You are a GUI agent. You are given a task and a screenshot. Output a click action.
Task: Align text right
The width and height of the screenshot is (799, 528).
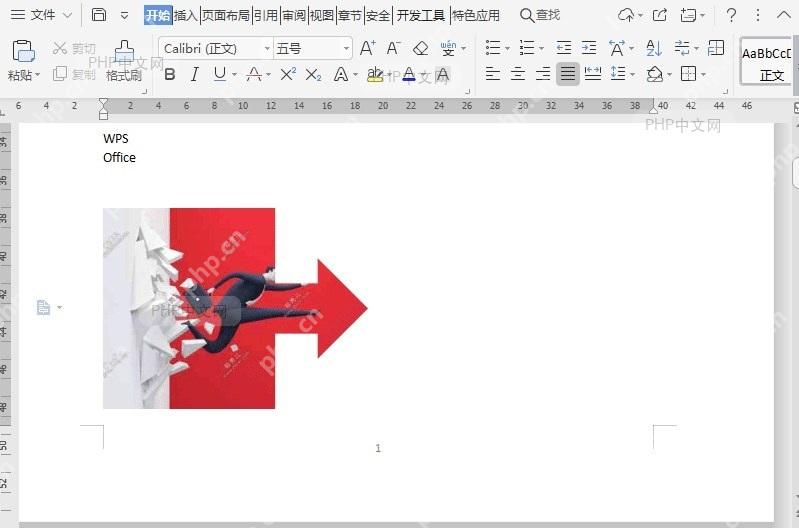543,74
